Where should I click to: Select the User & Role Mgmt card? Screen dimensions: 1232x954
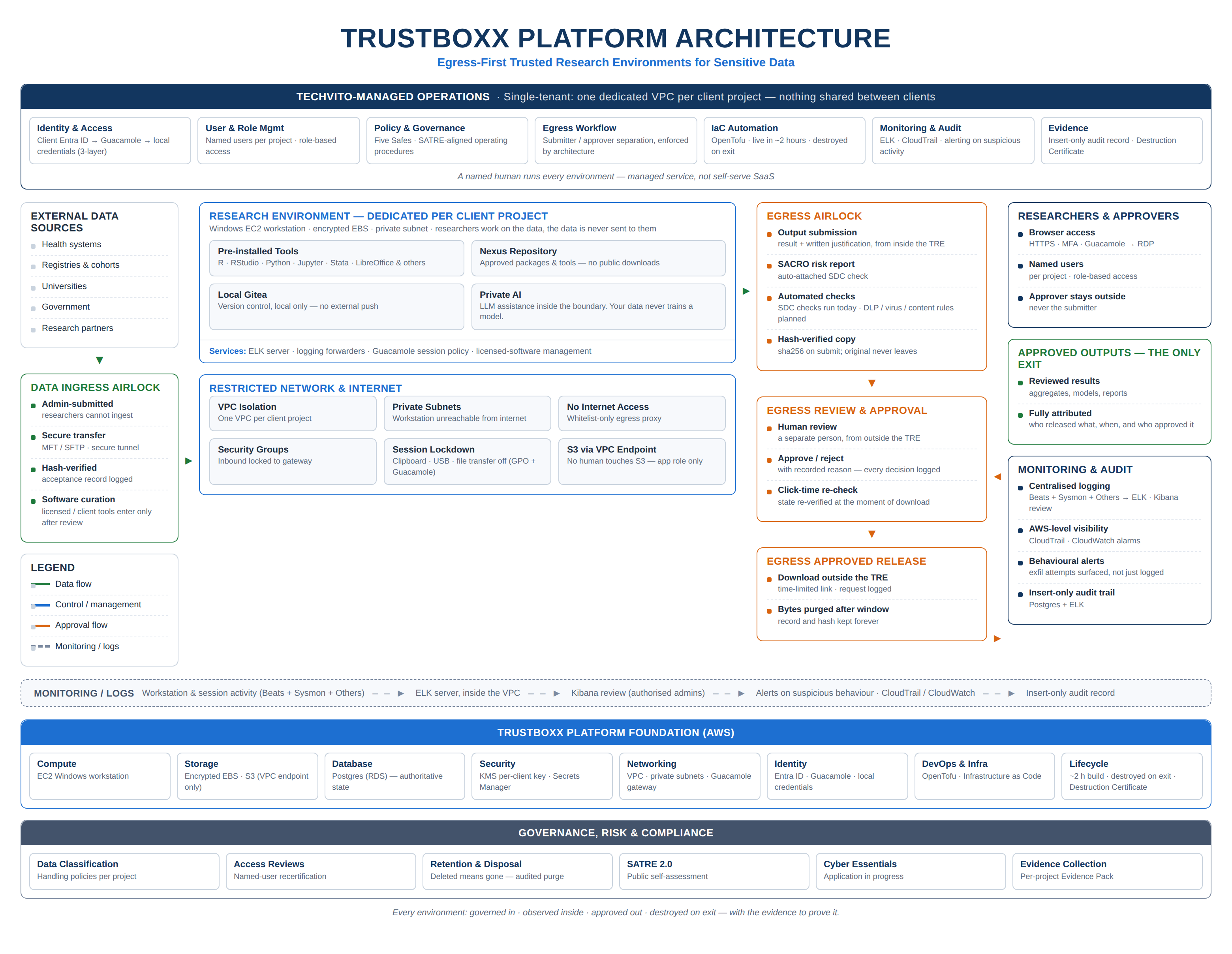[279, 141]
